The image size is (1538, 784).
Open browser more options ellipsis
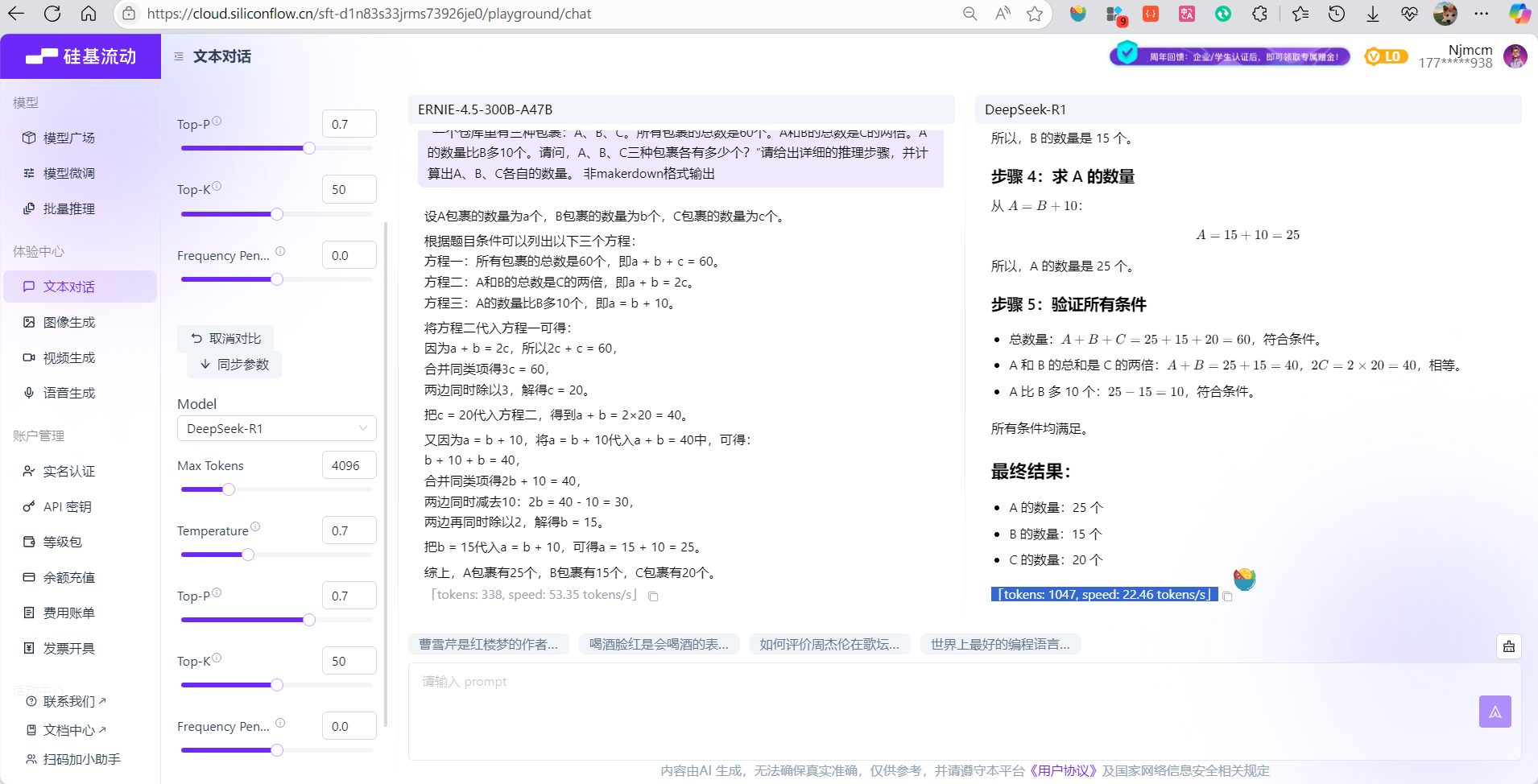click(x=1482, y=14)
